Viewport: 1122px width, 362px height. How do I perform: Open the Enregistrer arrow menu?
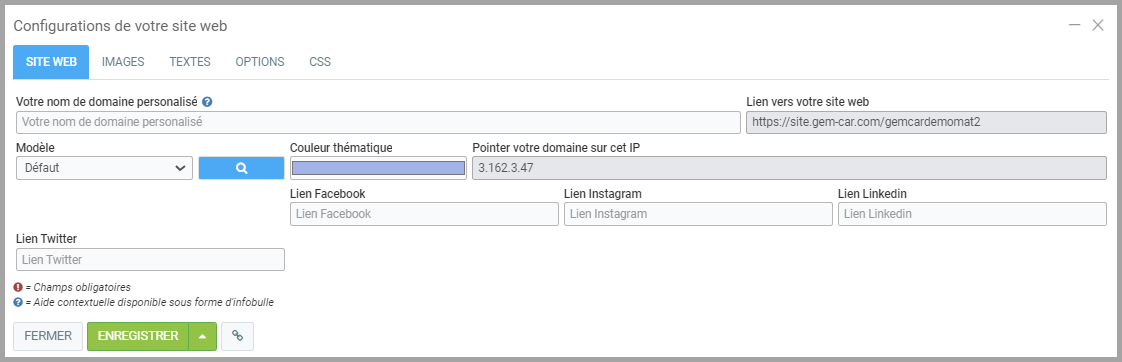coord(203,336)
